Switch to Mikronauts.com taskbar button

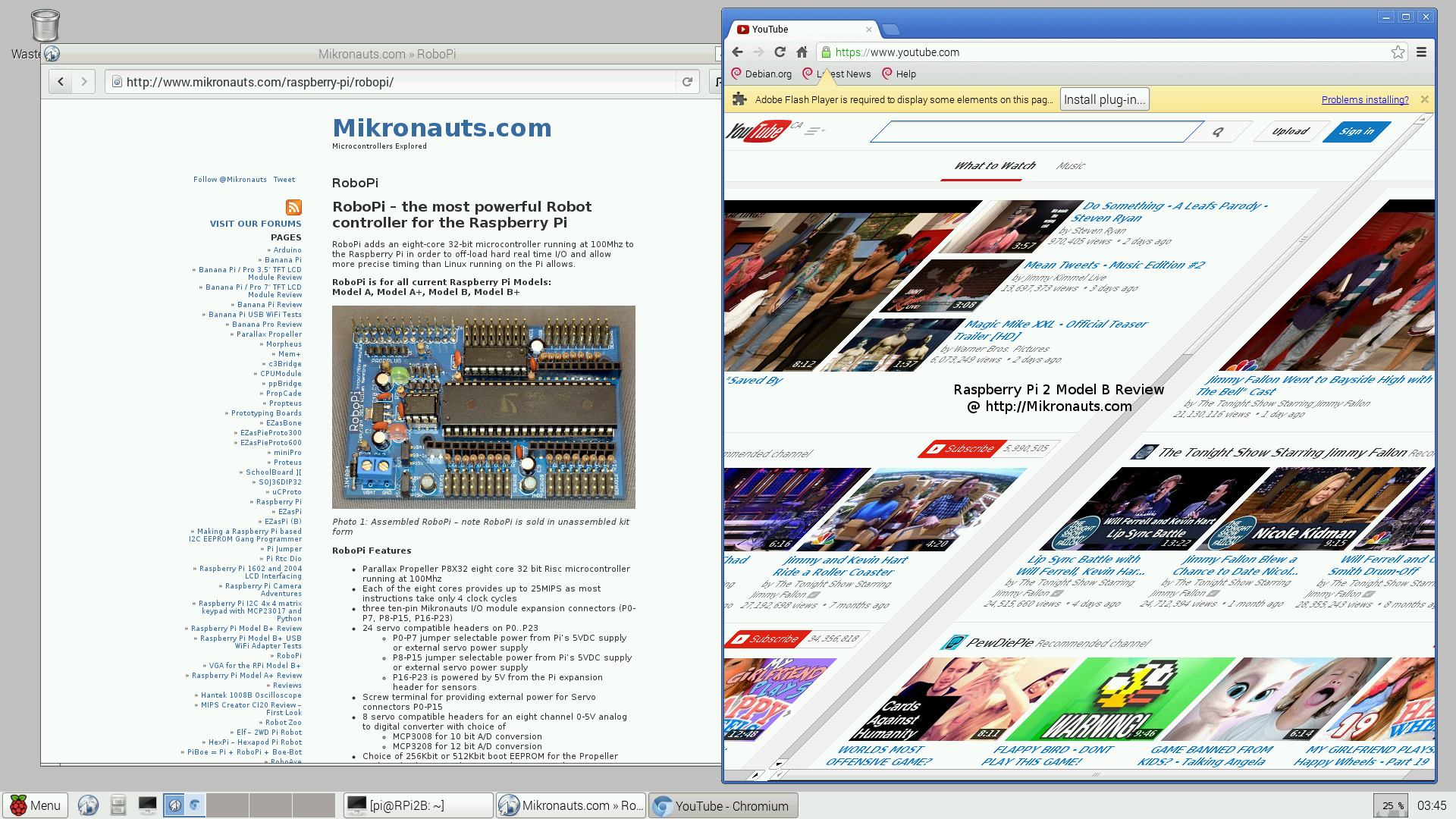(x=571, y=805)
